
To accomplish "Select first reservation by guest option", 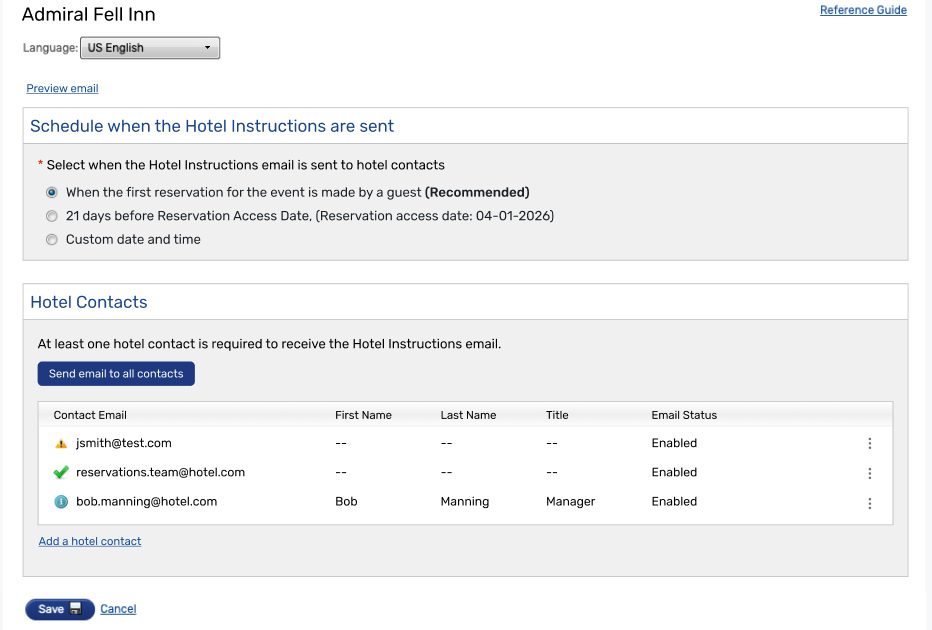I will [52, 192].
